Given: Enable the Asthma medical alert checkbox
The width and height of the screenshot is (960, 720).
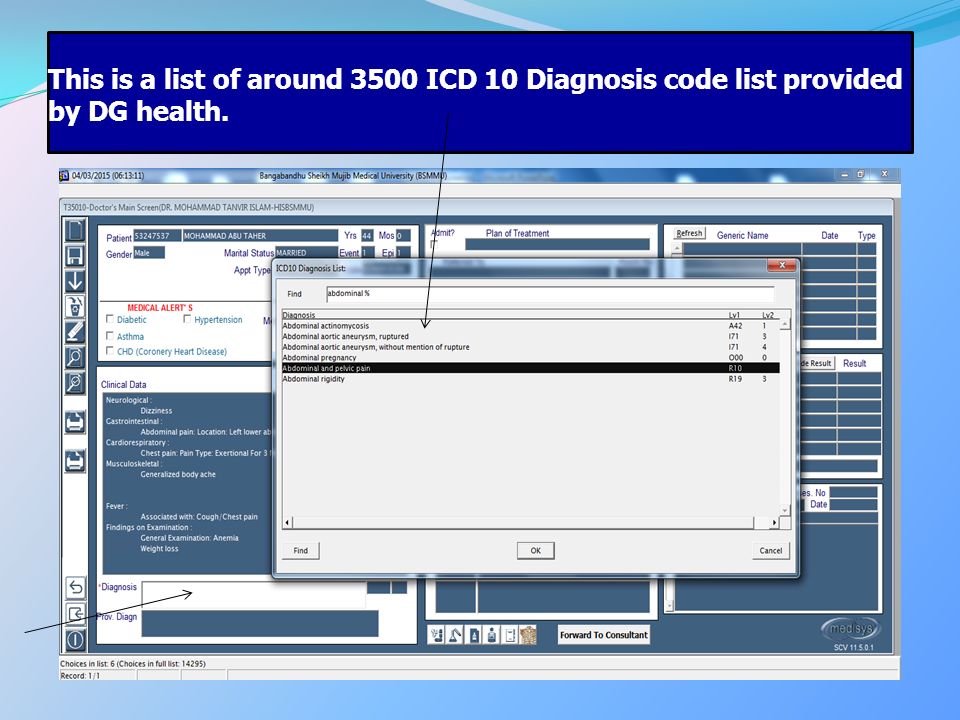Looking at the screenshot, I should pyautogui.click(x=110, y=336).
